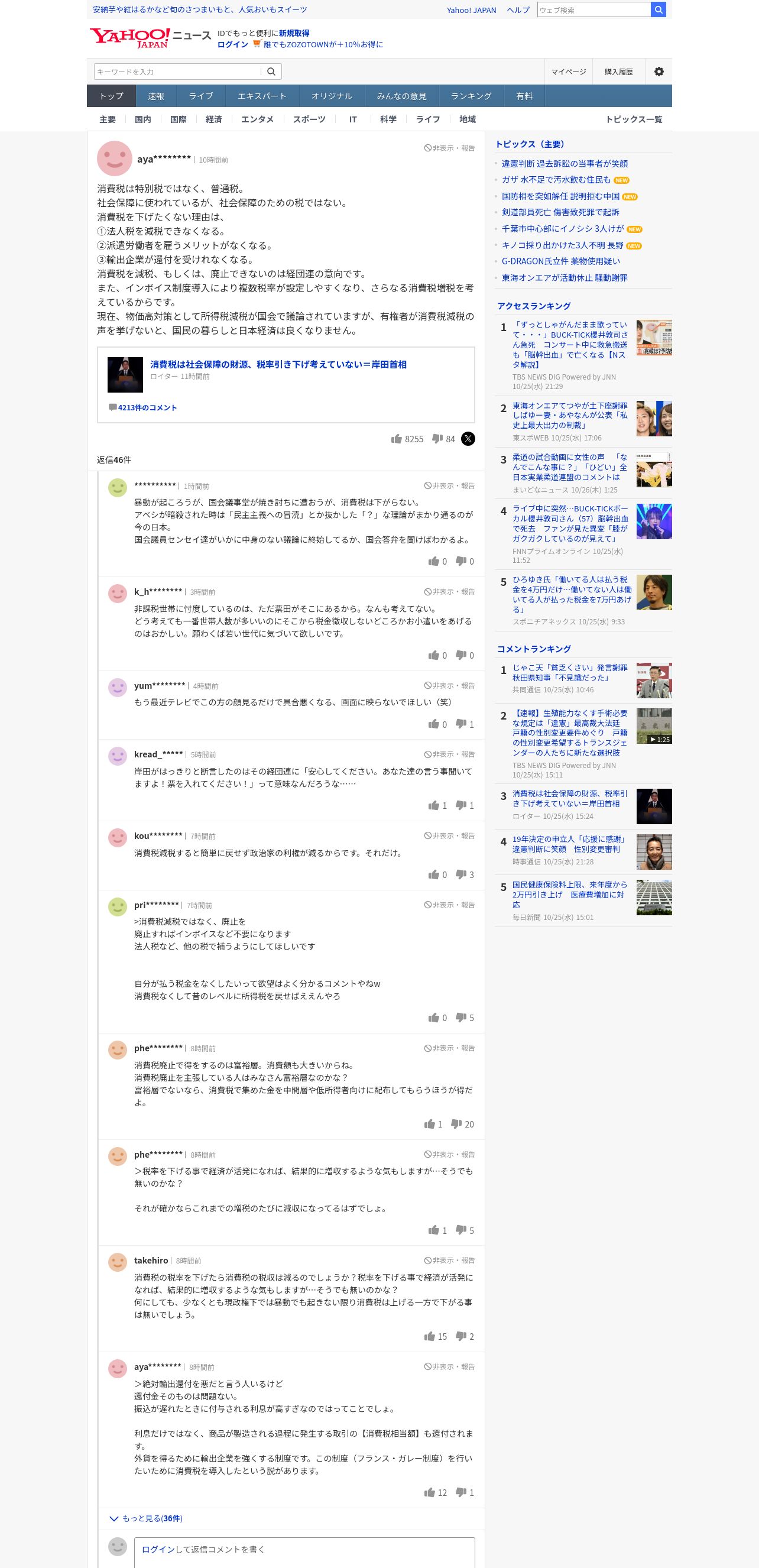Open topic 違憲判断 過去訴訟の当事者が笑顔

tap(565, 164)
